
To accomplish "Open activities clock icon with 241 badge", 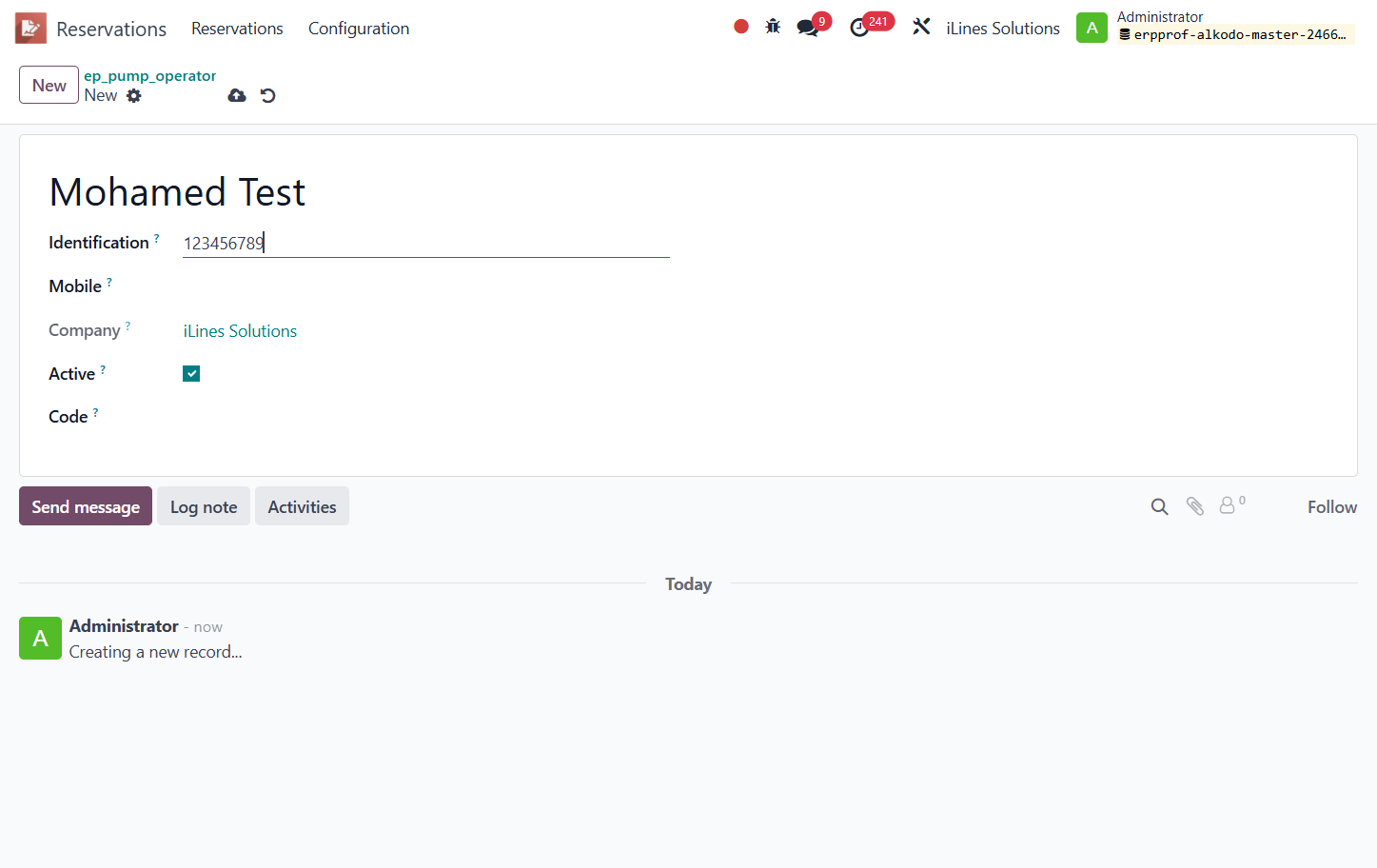I will pos(859,28).
